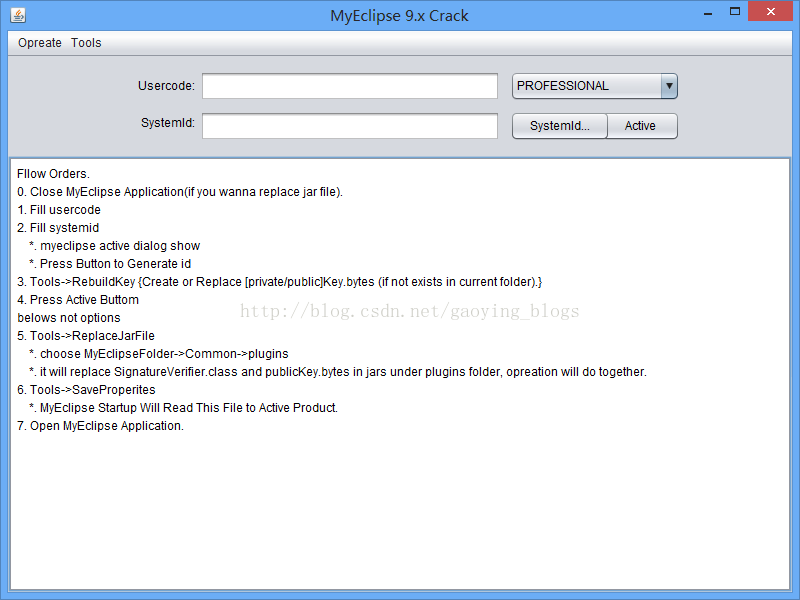
Task: Click 'Press Button to Generate id' line
Action: click(110, 264)
